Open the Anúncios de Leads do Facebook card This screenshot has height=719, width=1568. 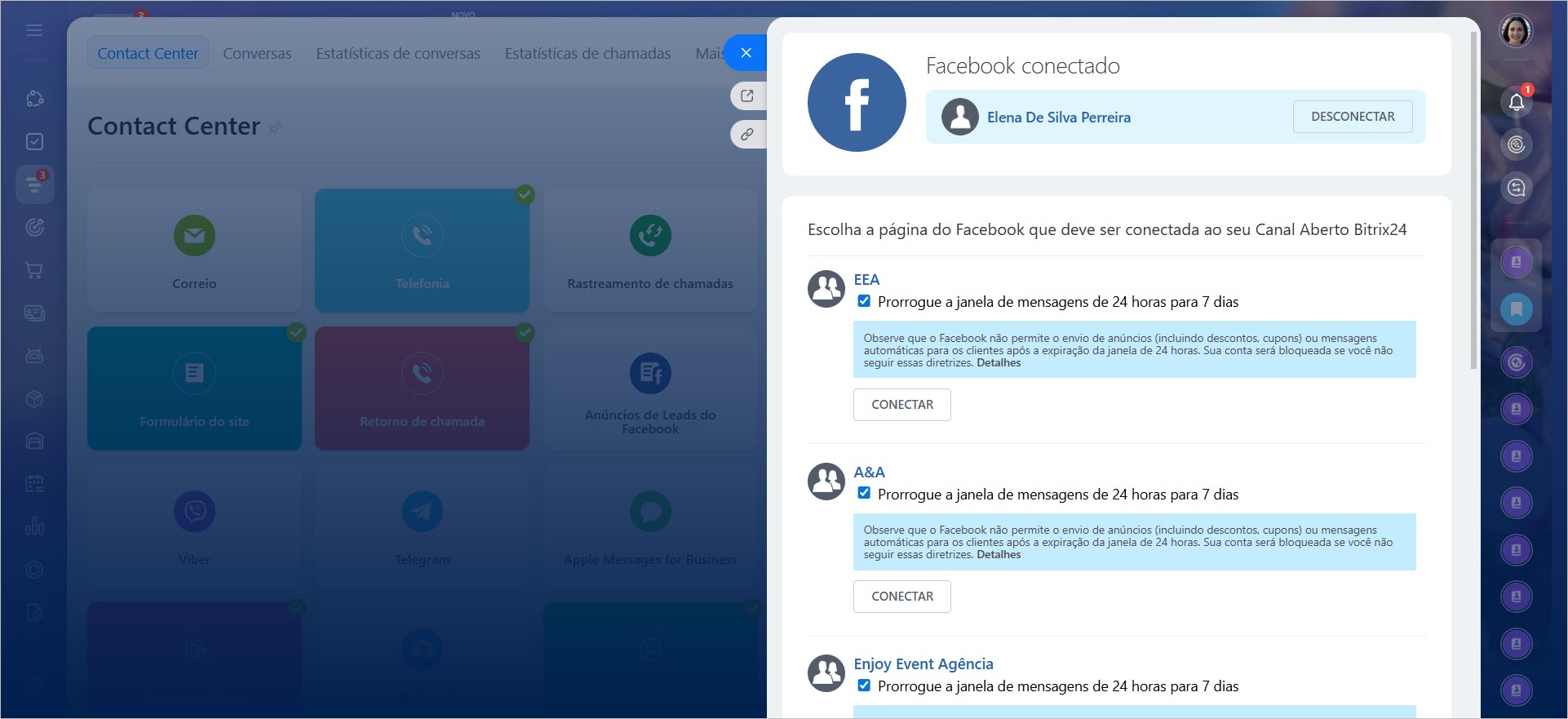click(x=650, y=388)
